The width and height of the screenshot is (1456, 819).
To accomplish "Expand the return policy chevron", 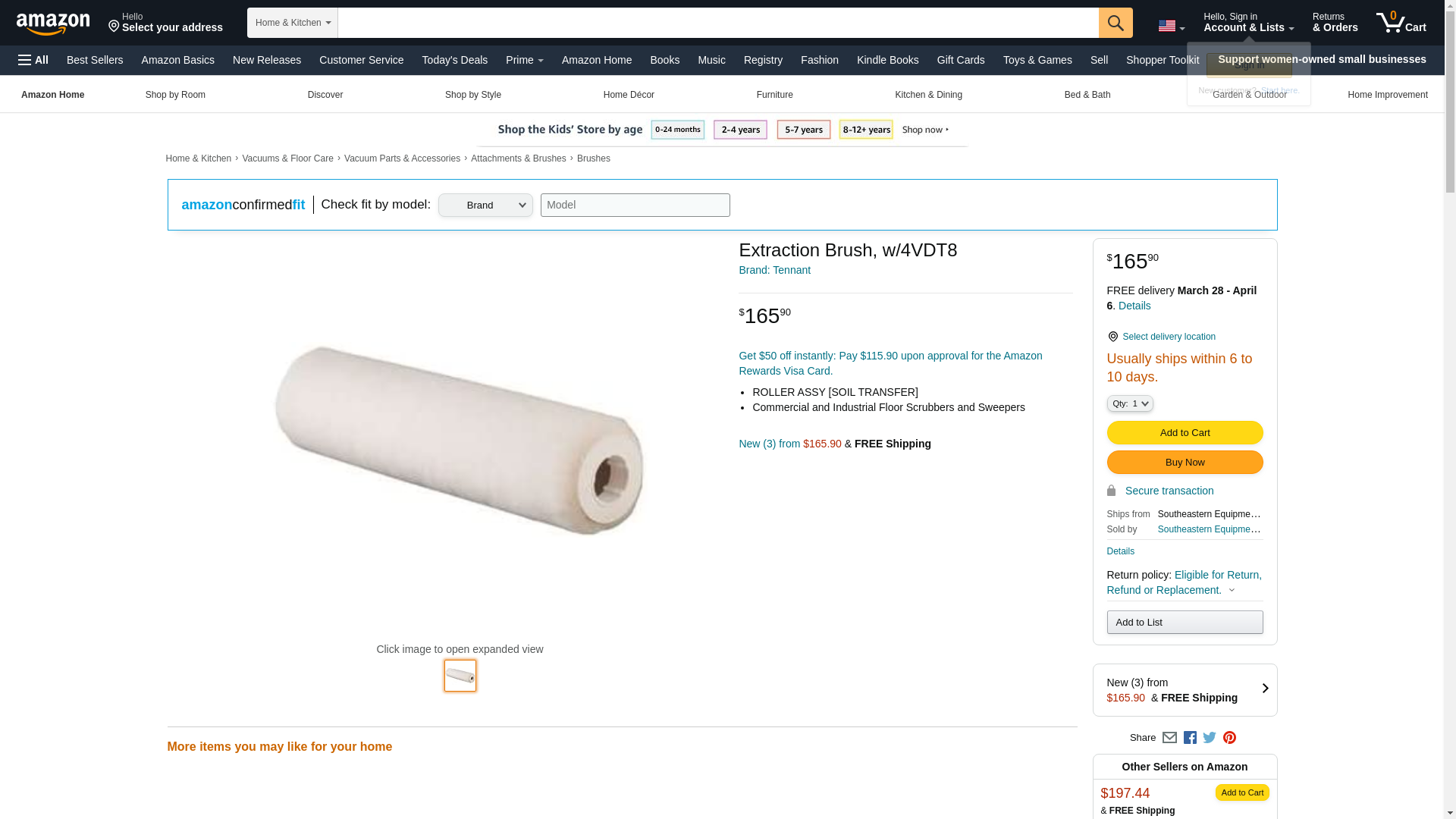I will point(1232,590).
